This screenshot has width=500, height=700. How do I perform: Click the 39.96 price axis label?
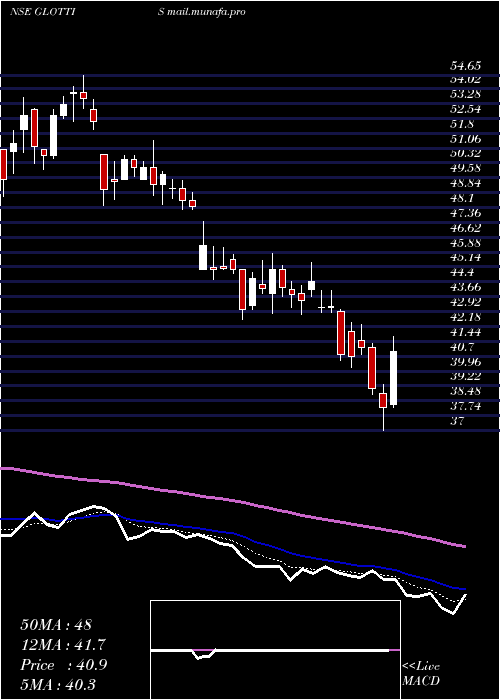[465, 361]
